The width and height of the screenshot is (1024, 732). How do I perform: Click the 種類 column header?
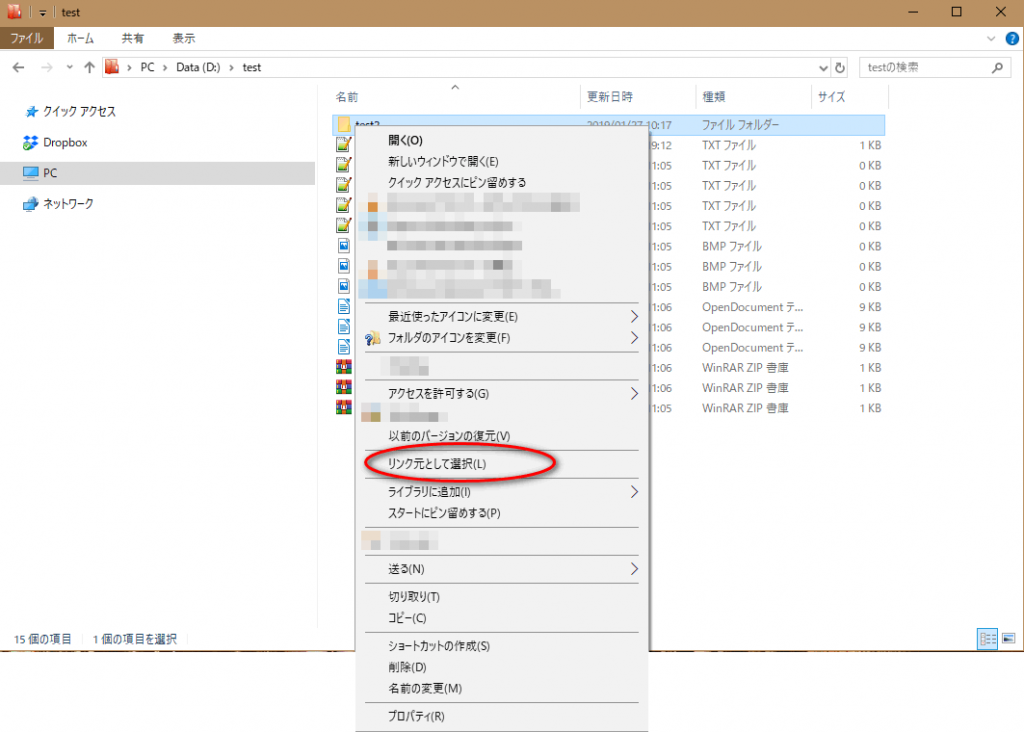coord(715,97)
